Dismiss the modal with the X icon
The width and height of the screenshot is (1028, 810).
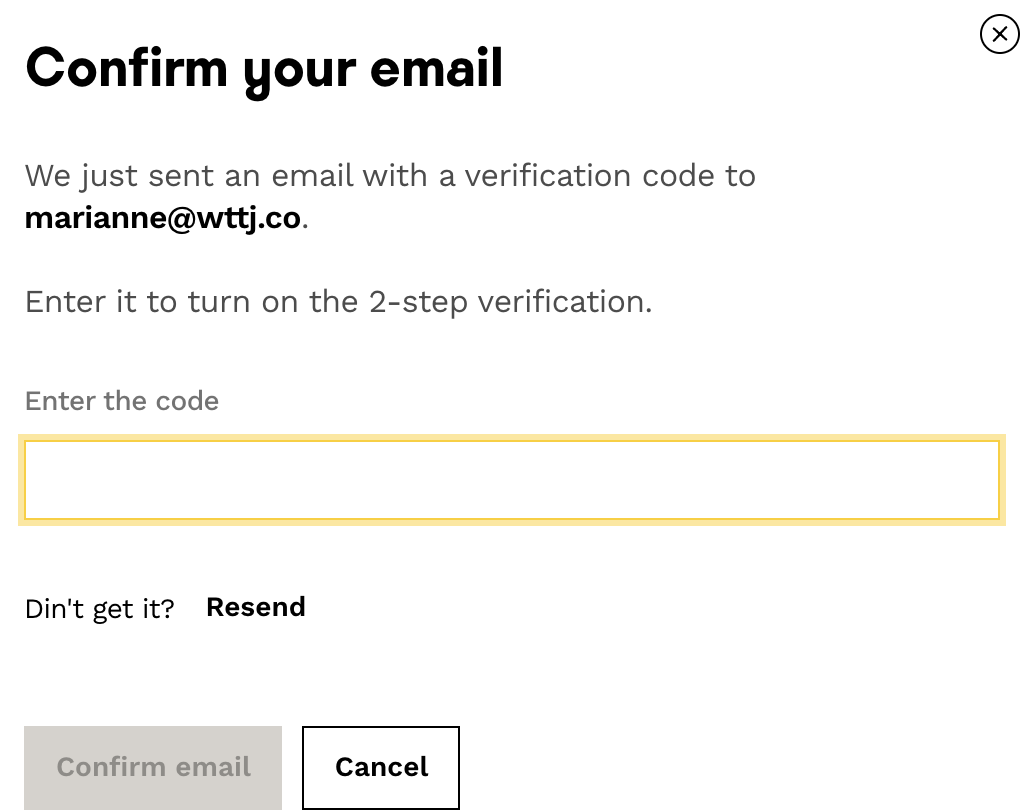[x=999, y=34]
